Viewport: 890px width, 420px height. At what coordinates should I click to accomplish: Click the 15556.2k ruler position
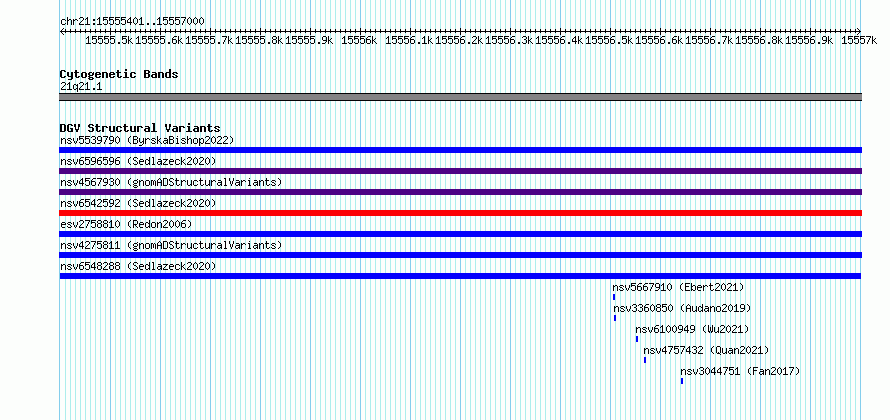pos(459,40)
